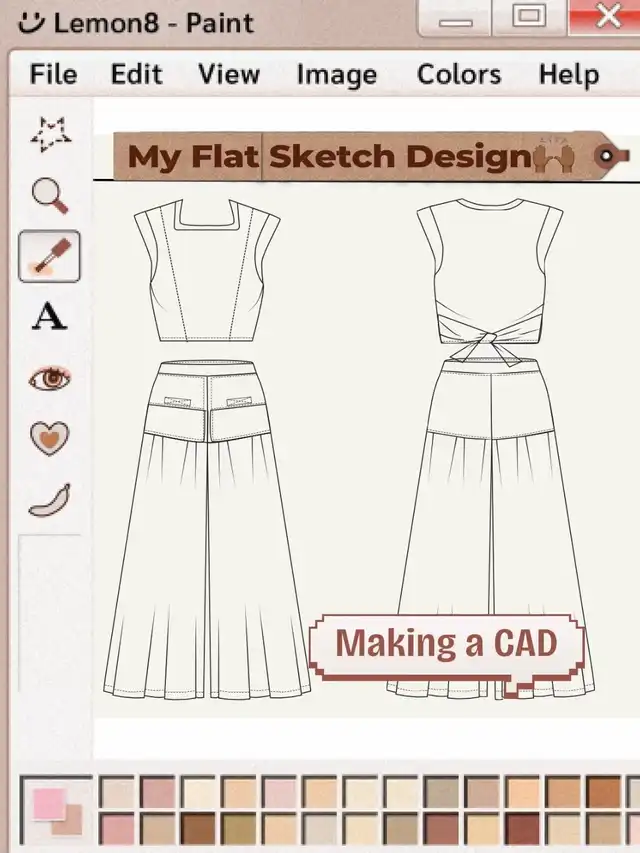The height and width of the screenshot is (853, 640).
Task: Open the Help menu
Action: point(569,75)
